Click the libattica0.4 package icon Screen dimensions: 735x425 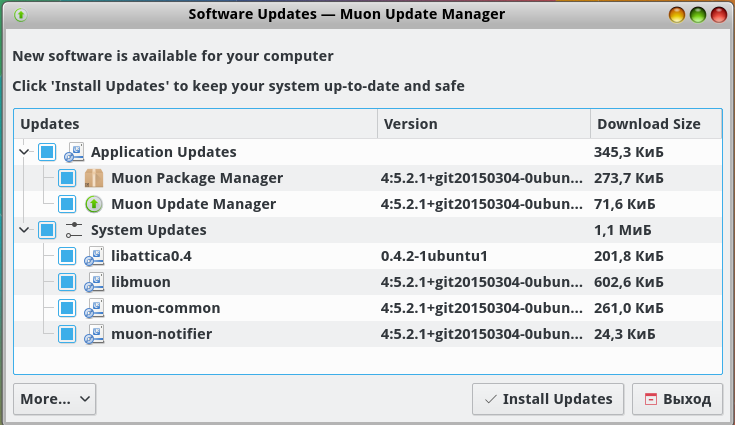pyautogui.click(x=94, y=256)
